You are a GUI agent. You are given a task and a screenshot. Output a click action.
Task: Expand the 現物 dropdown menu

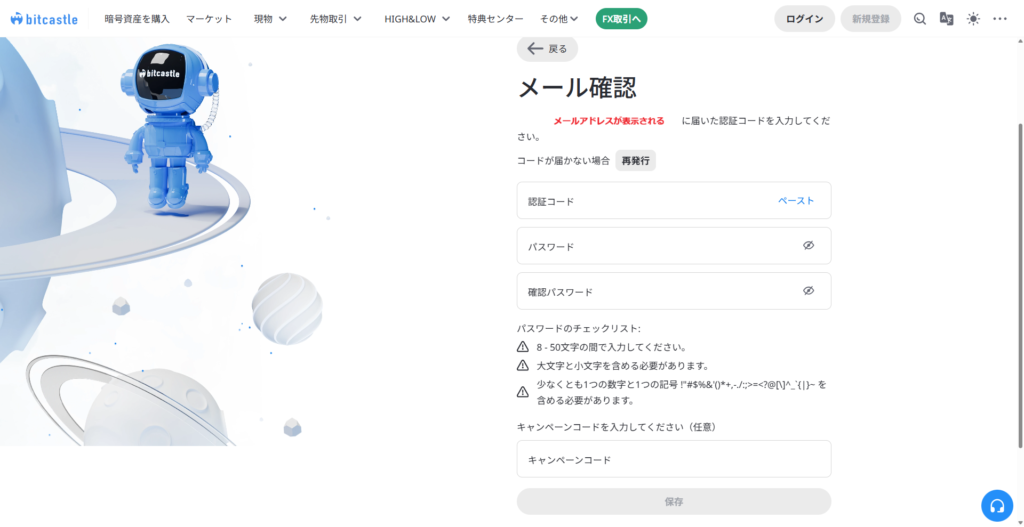[270, 19]
